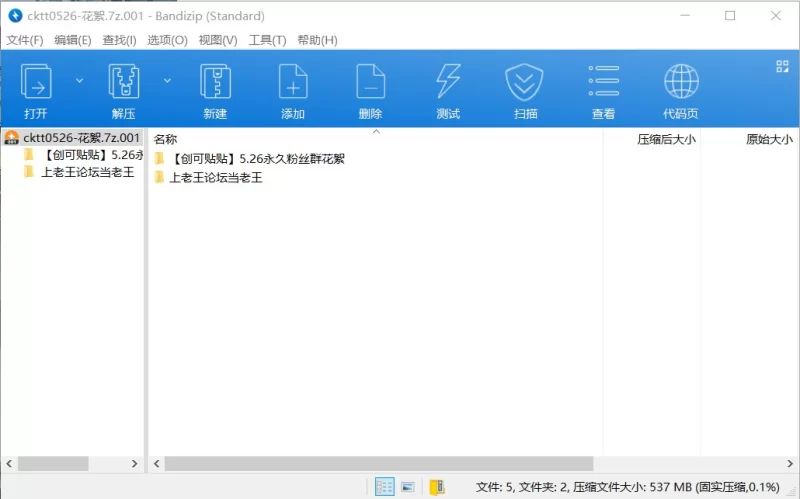The image size is (800, 499).
Task: Expand the Extract button dropdown arrow
Action: tap(167, 81)
